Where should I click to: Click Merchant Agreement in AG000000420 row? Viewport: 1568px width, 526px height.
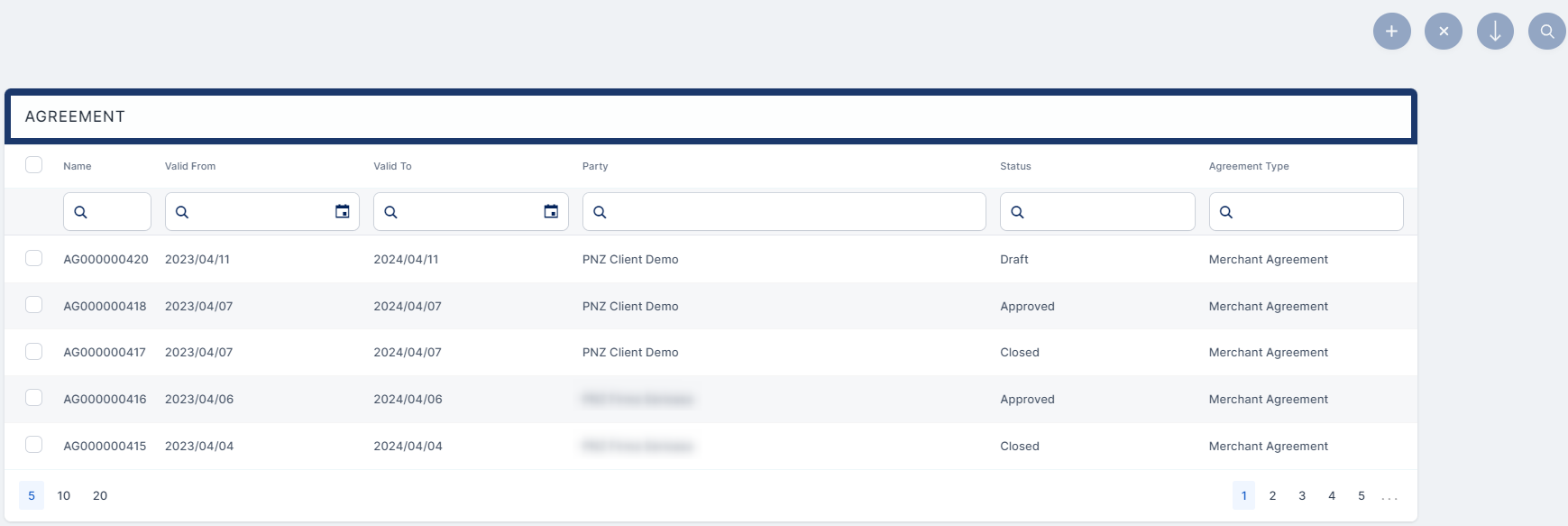pyautogui.click(x=1269, y=259)
